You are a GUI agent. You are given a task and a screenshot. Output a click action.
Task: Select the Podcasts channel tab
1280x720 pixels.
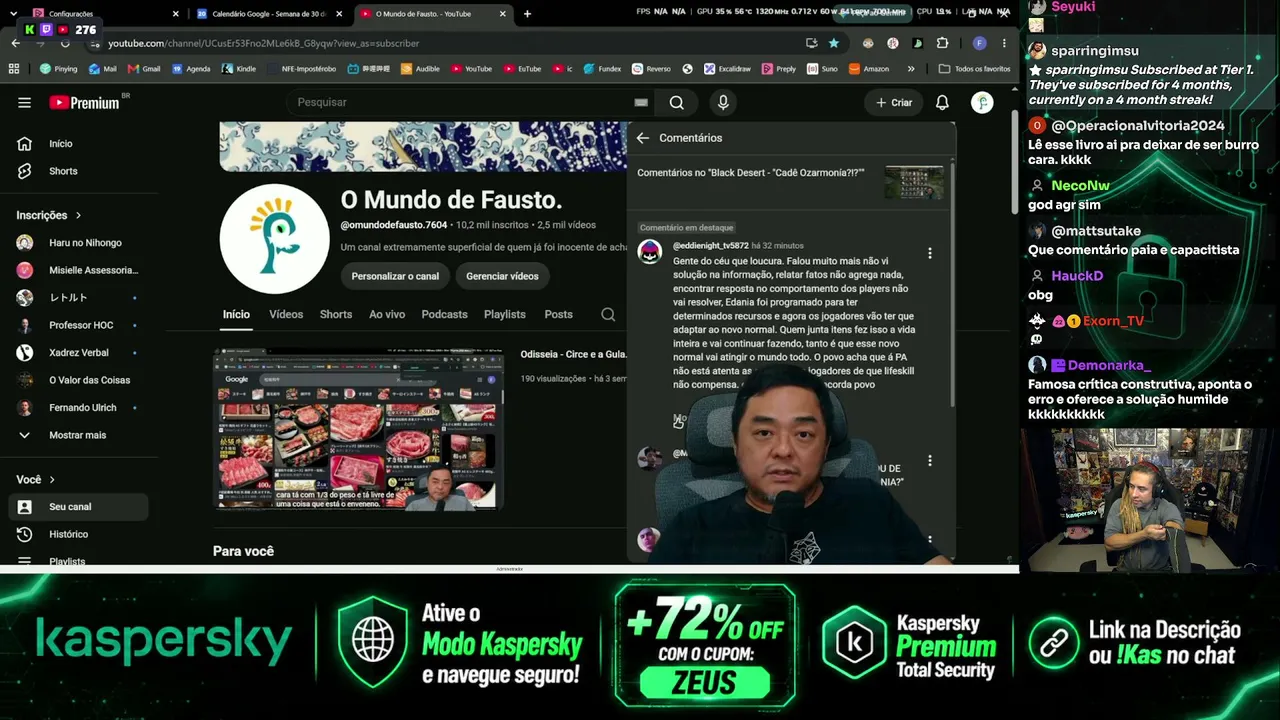pos(444,314)
